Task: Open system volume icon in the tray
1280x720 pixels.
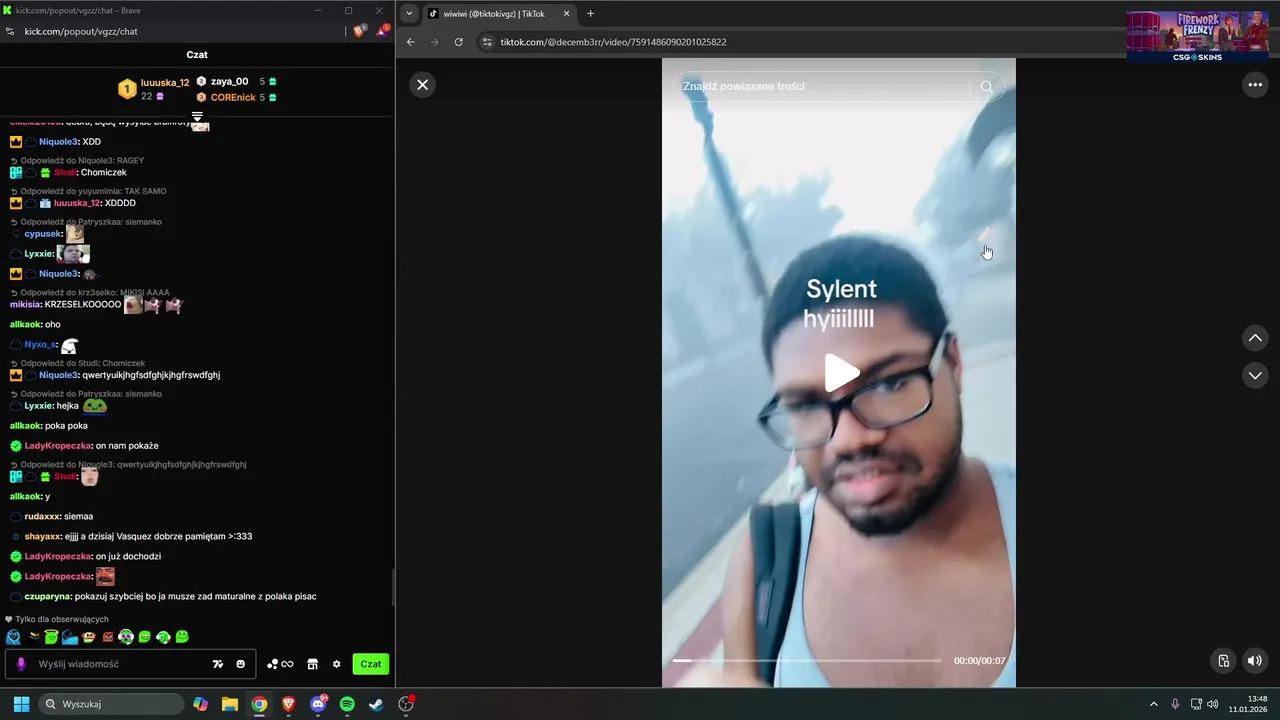Action: pyautogui.click(x=1212, y=704)
